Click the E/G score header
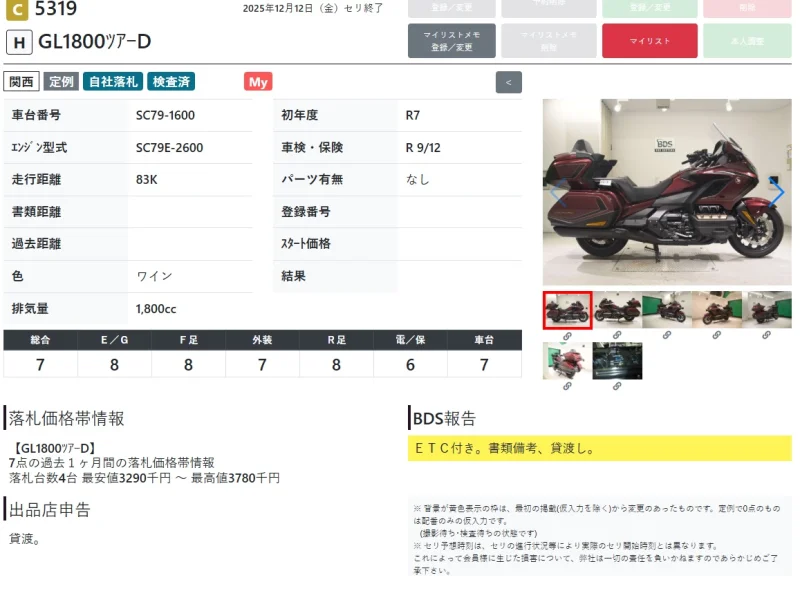The width and height of the screenshot is (800, 600). pyautogui.click(x=114, y=340)
